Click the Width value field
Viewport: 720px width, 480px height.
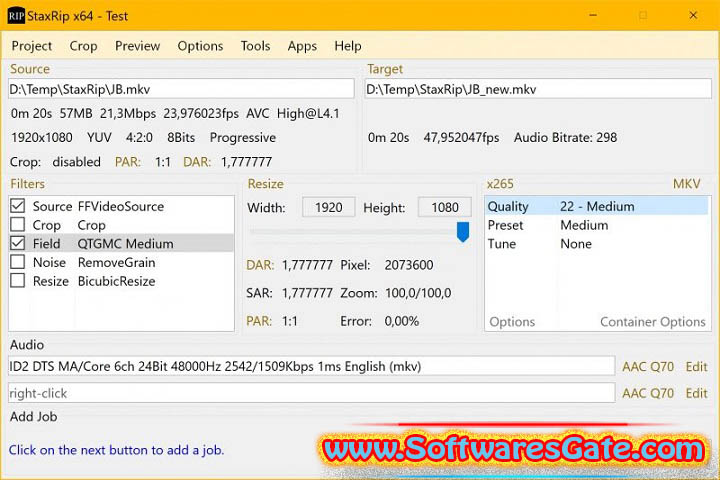[328, 207]
